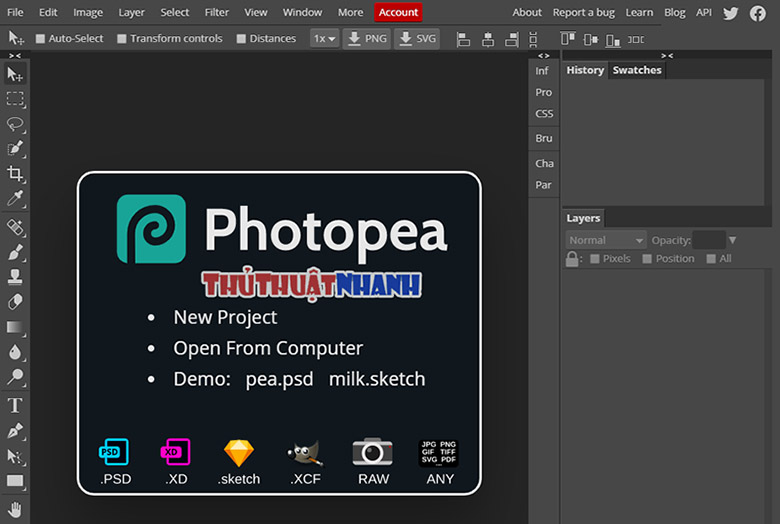Click the align left edges icon
This screenshot has width=780, height=524.
(463, 39)
